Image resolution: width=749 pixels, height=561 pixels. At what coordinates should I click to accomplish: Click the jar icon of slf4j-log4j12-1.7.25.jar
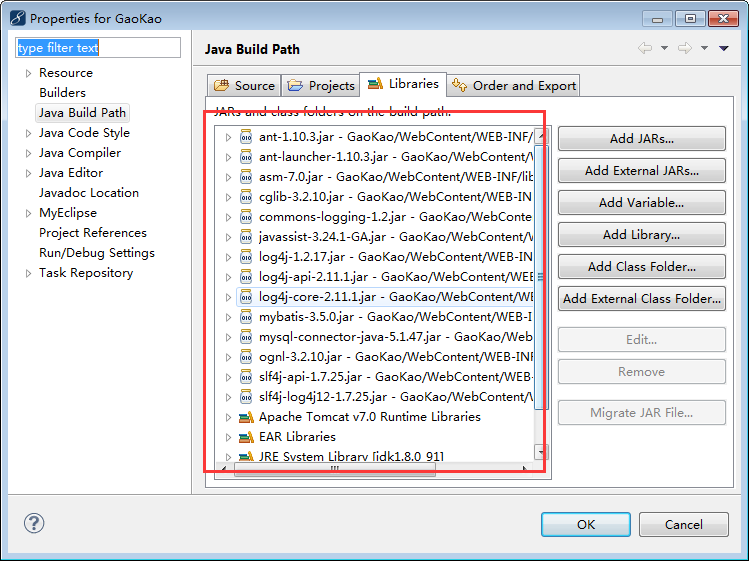pyautogui.click(x=246, y=397)
